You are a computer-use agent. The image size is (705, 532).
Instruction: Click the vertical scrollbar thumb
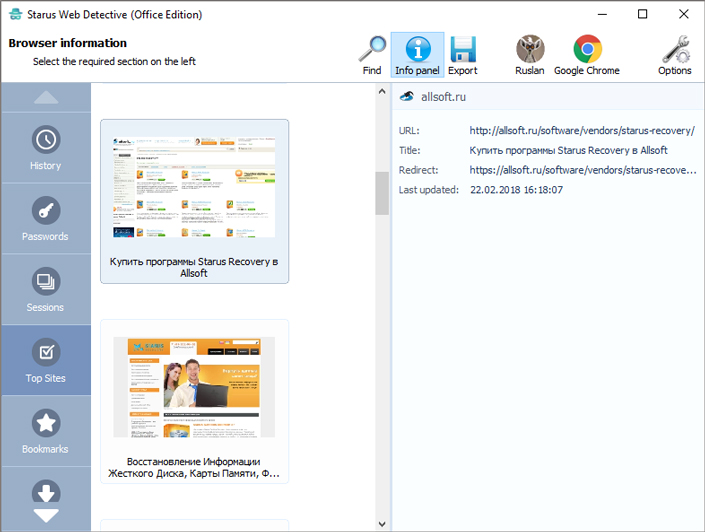382,193
